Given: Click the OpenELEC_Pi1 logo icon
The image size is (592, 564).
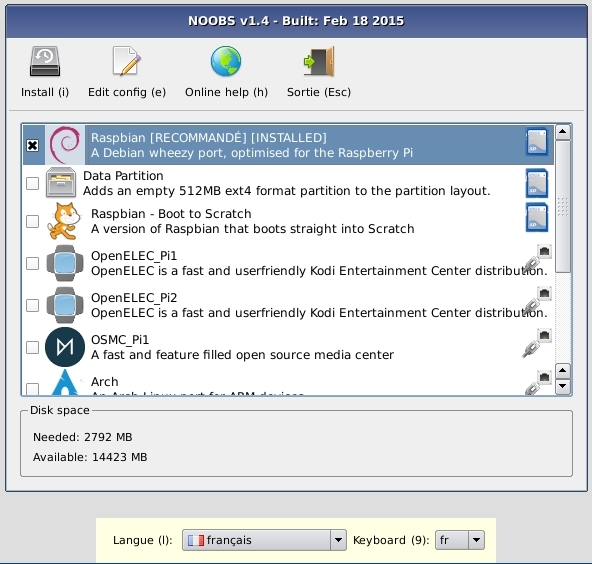Looking at the screenshot, I should point(65,263).
